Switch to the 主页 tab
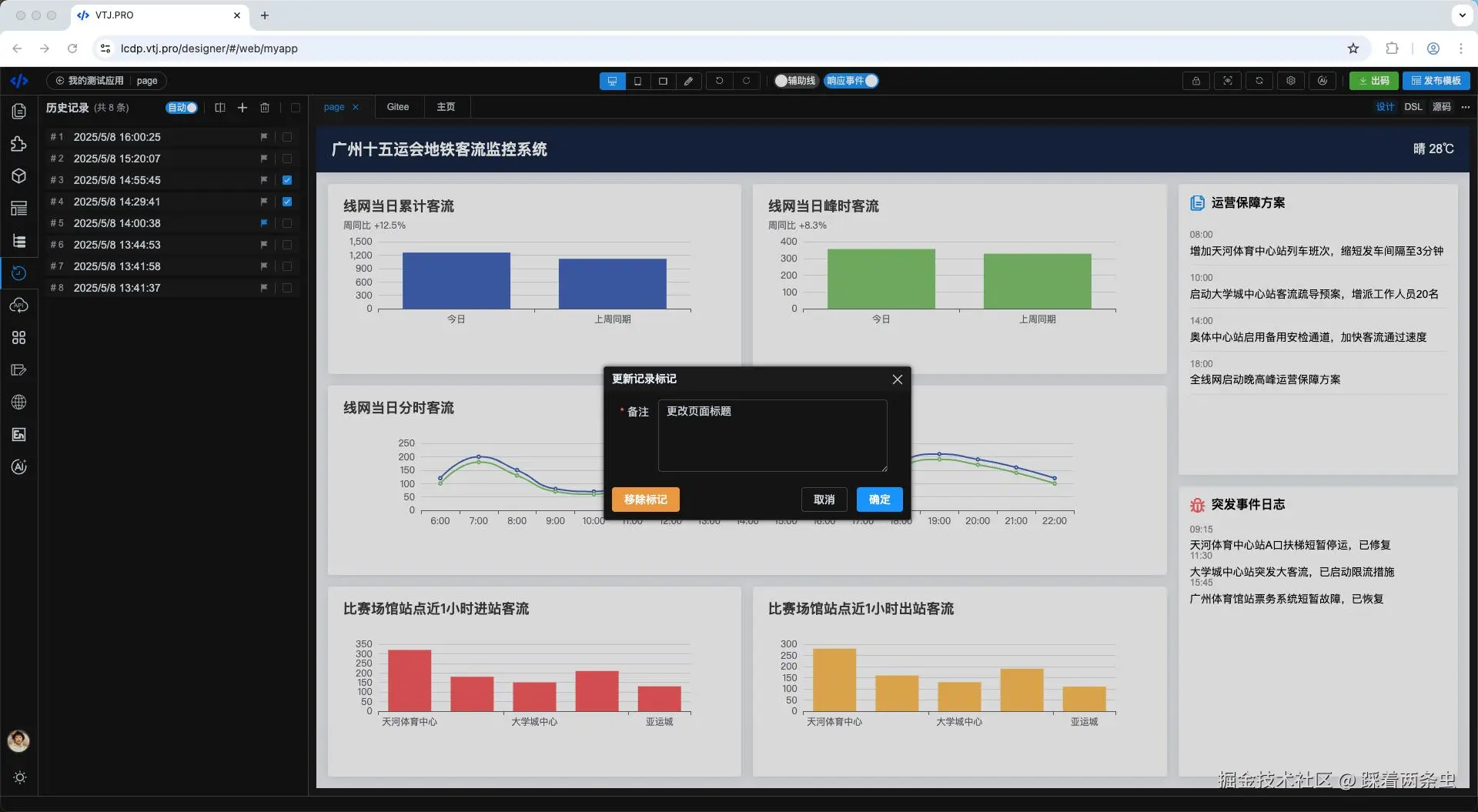The width and height of the screenshot is (1478, 812). (x=446, y=107)
